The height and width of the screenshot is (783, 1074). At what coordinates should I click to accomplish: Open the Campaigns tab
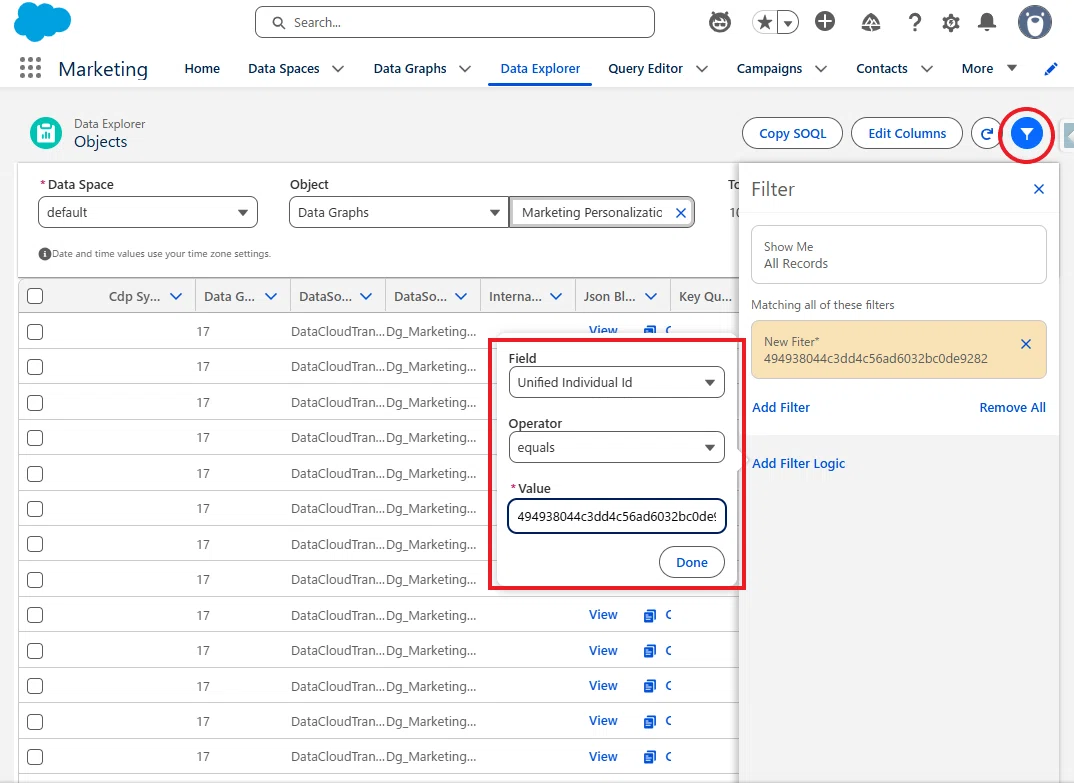tap(769, 69)
